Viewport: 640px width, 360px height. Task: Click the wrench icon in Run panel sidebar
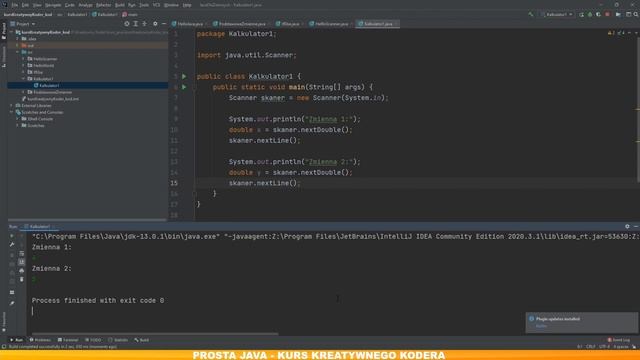pyautogui.click(x=12, y=244)
